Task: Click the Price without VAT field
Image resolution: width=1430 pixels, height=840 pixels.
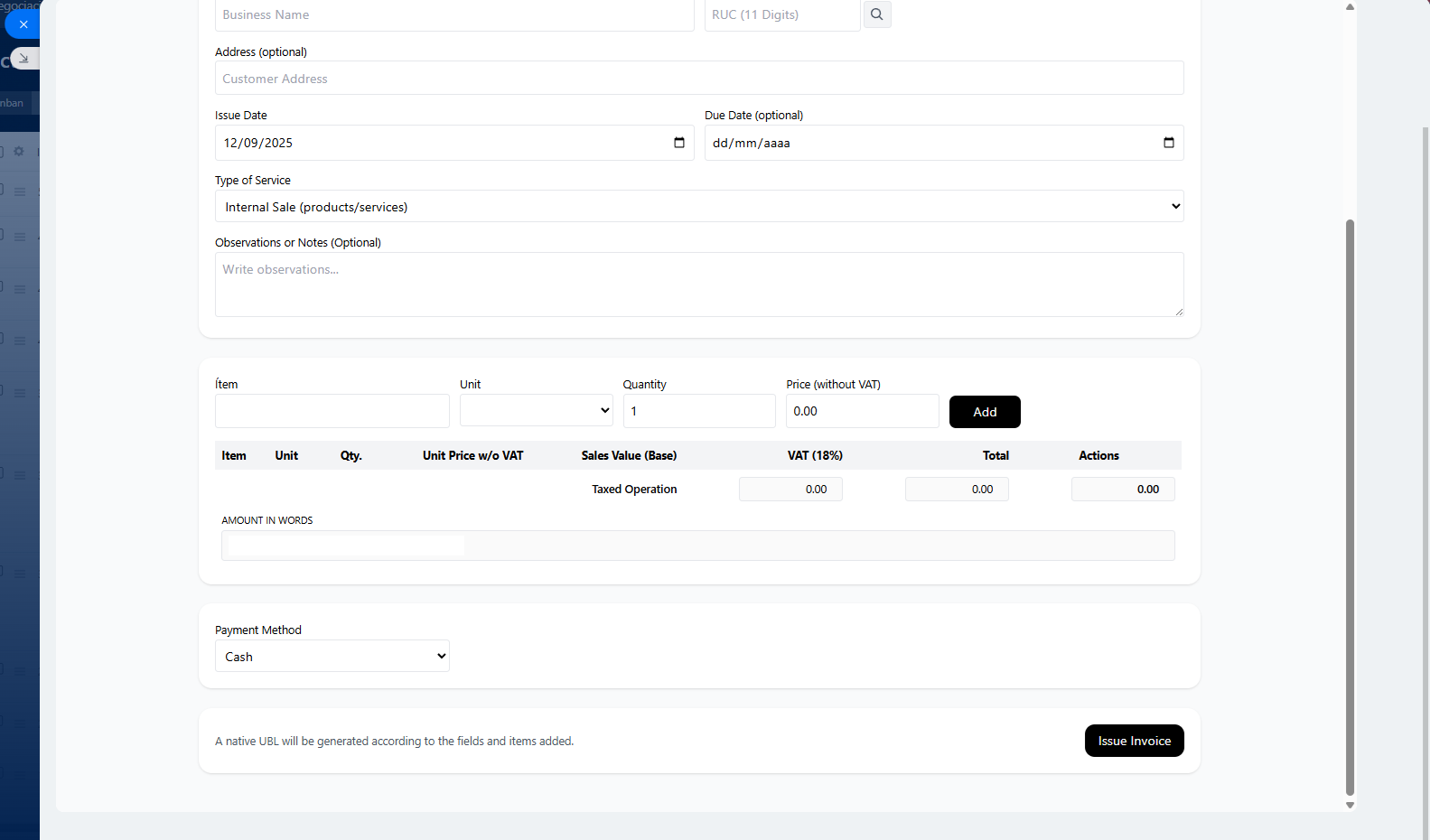Action: tap(861, 411)
